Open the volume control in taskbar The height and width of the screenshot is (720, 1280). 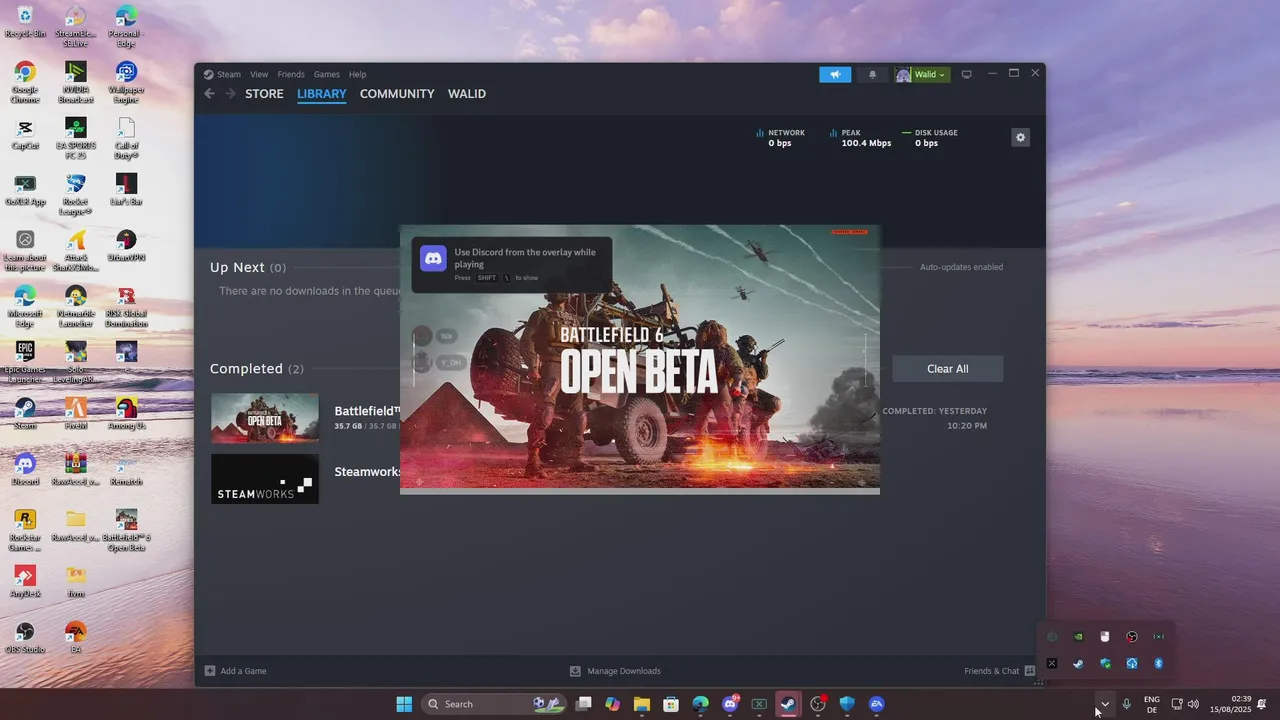tap(1193, 704)
